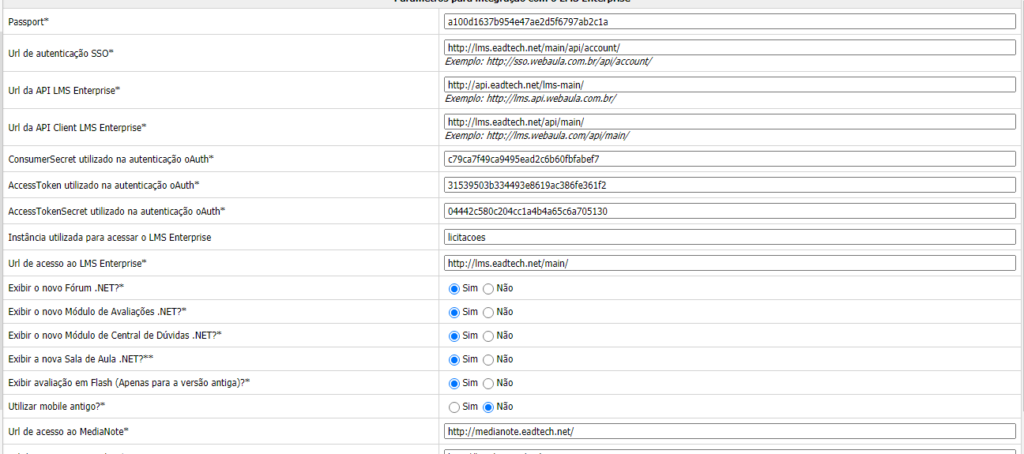Select 'Não' for novo Fórum .NET
Viewport: 1024px width, 454px height.
pos(489,288)
